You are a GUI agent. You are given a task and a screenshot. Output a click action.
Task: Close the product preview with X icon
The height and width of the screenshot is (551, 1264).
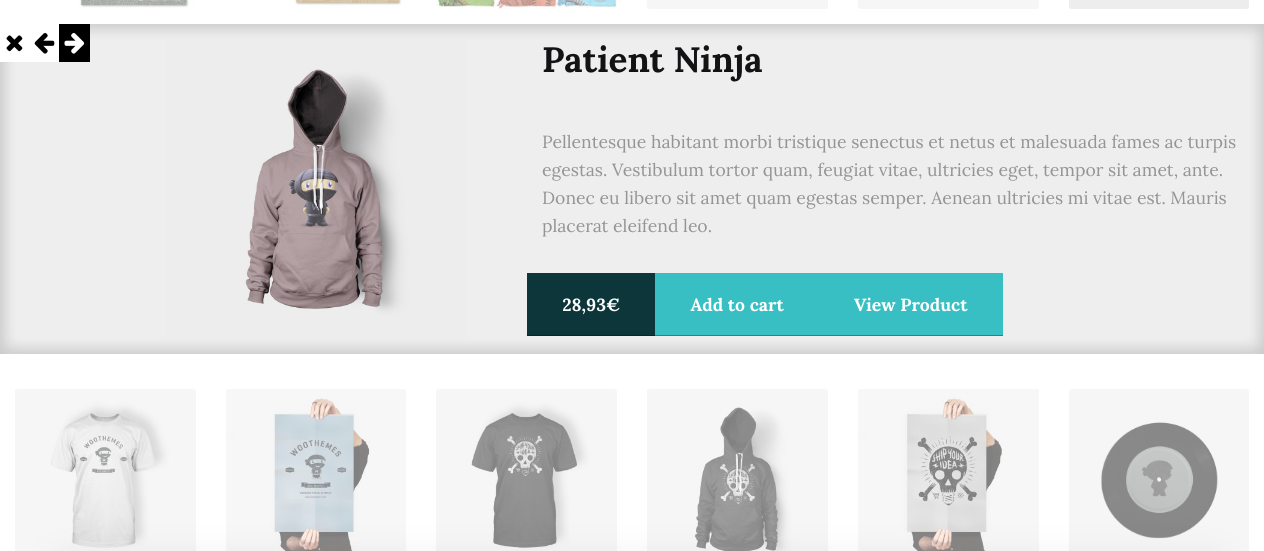(x=14, y=43)
